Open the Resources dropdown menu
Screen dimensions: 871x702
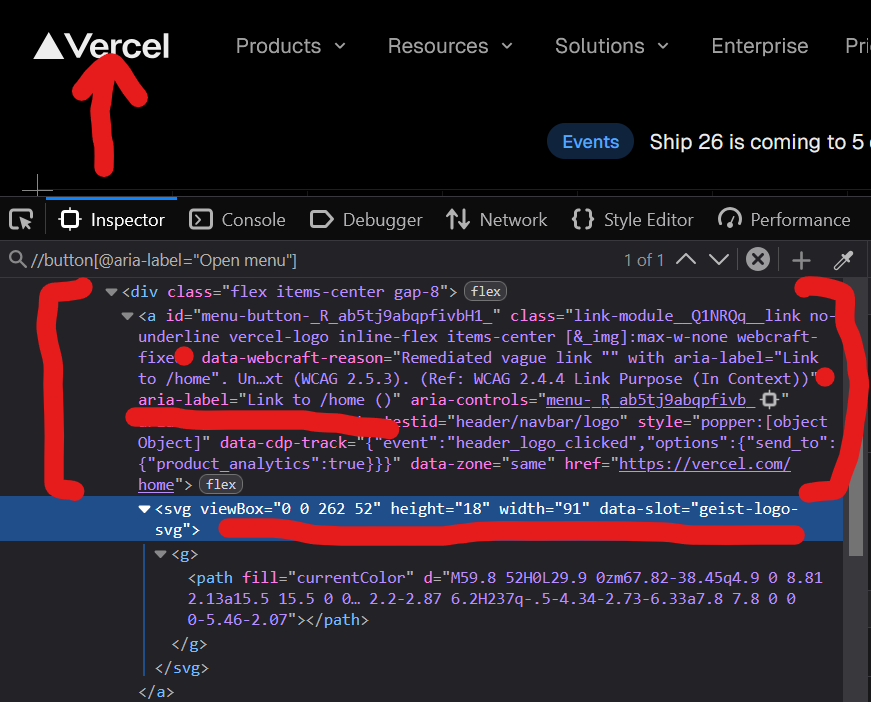point(450,46)
